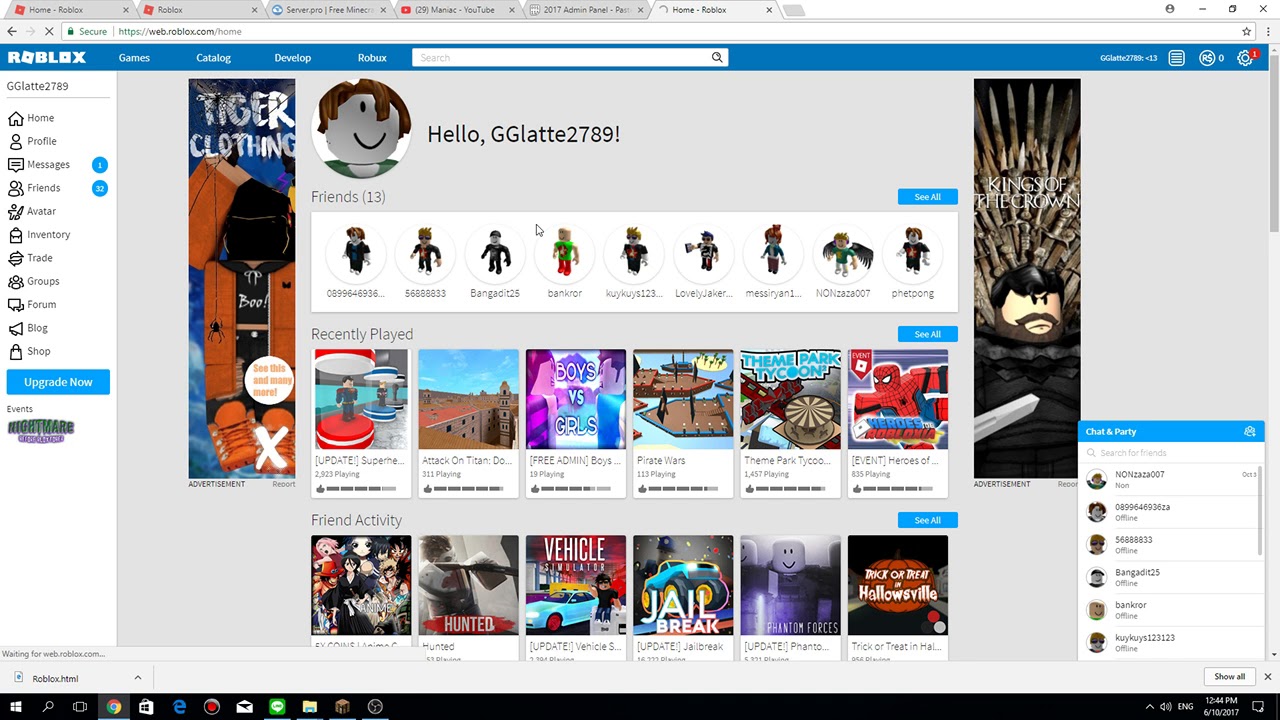The image size is (1280, 720).
Task: Open the Chrome menu button
Action: (1266, 32)
